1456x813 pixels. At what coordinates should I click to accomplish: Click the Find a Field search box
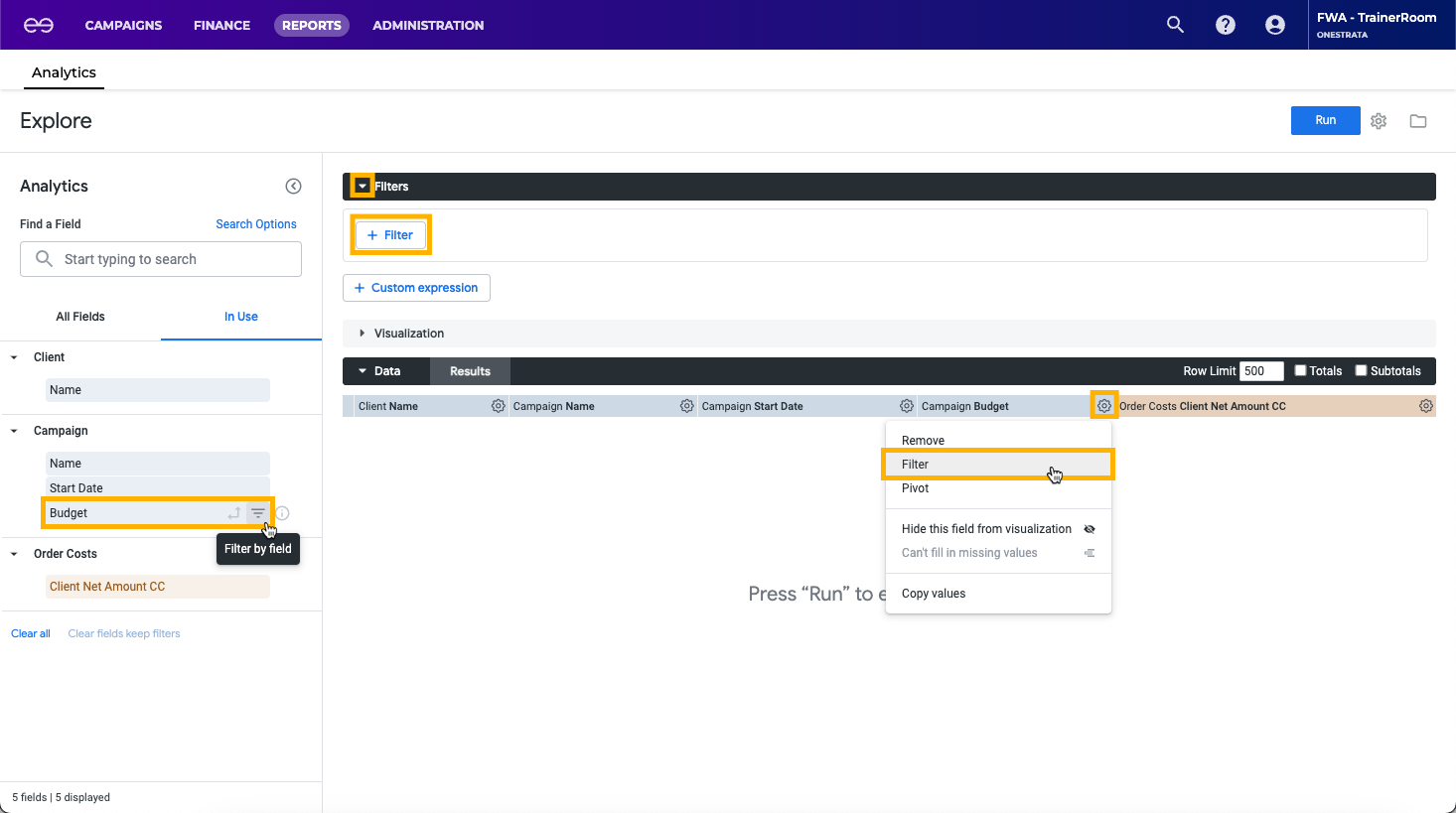161,259
